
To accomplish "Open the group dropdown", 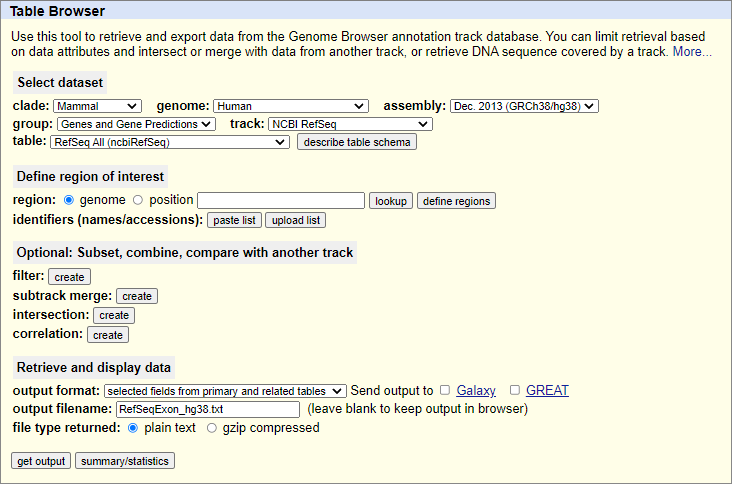I will point(135,124).
